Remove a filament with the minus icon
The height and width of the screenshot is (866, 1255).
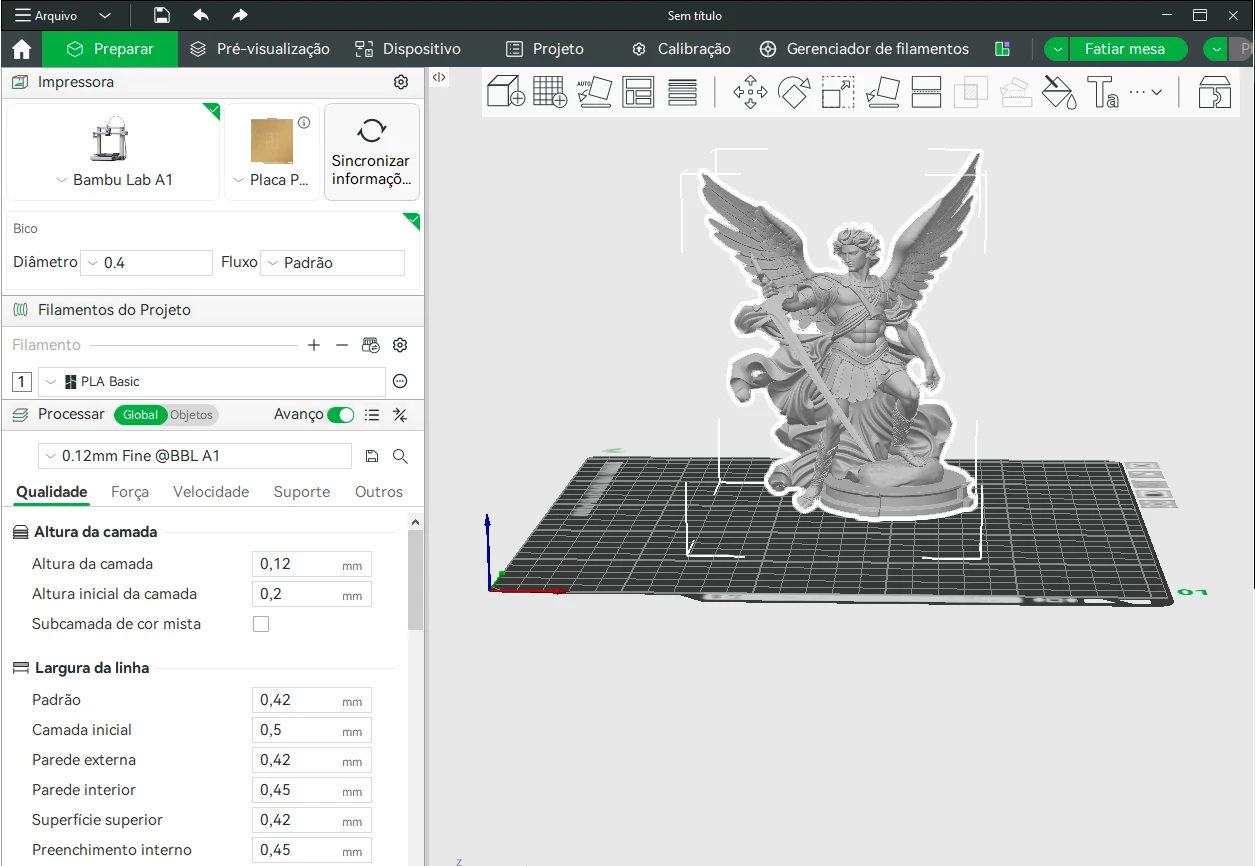342,345
